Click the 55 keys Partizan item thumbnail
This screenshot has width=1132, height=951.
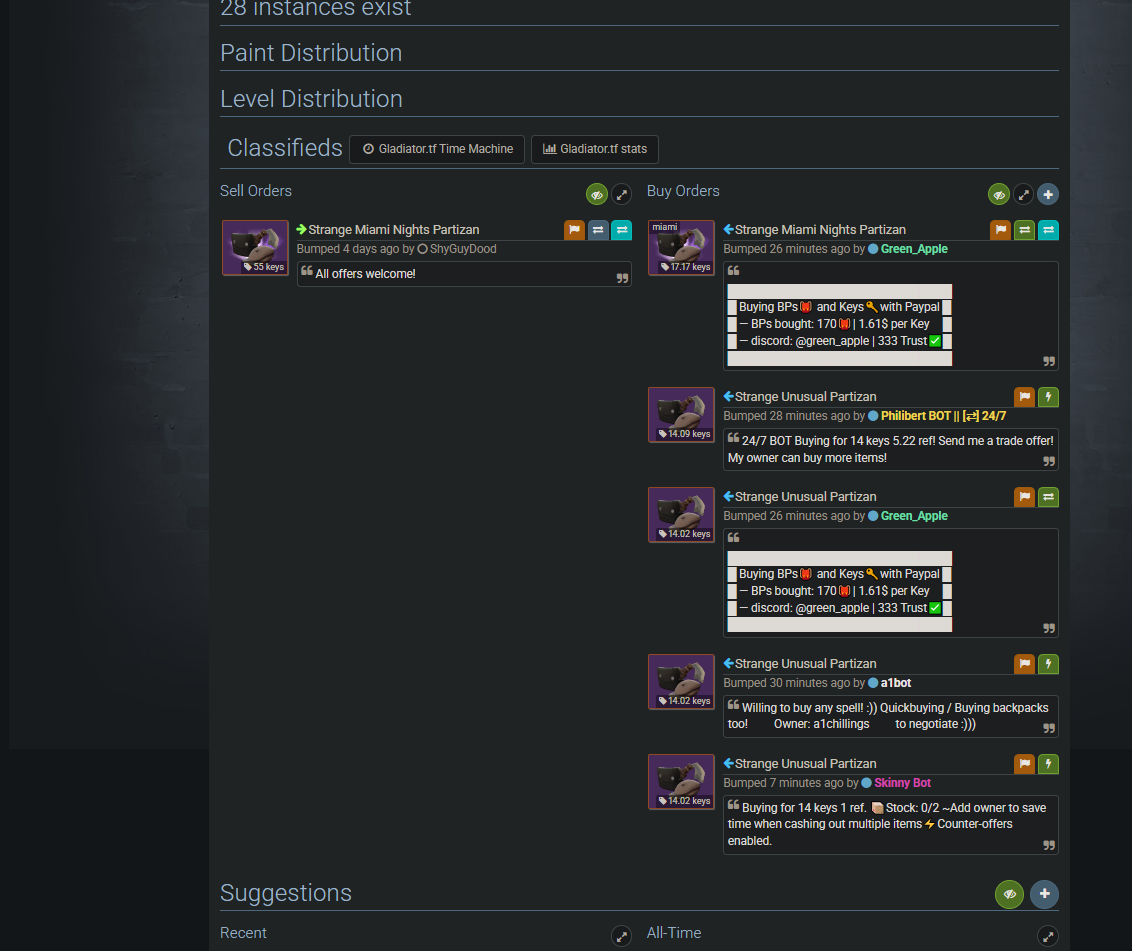pos(255,248)
